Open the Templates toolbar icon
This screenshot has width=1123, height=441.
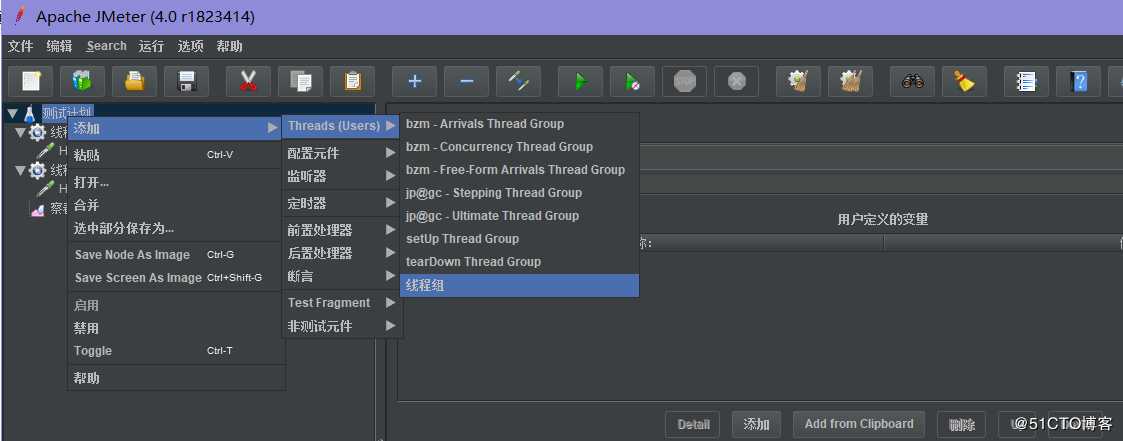pos(82,81)
